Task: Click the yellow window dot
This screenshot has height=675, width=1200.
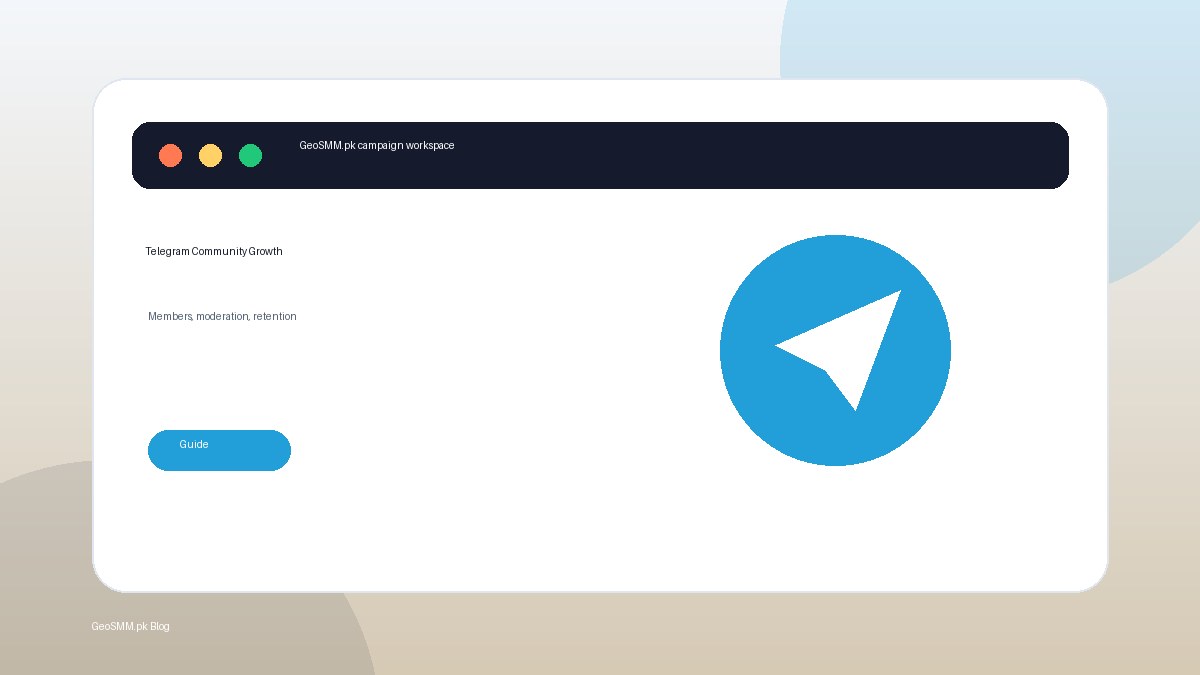Action: [210, 155]
